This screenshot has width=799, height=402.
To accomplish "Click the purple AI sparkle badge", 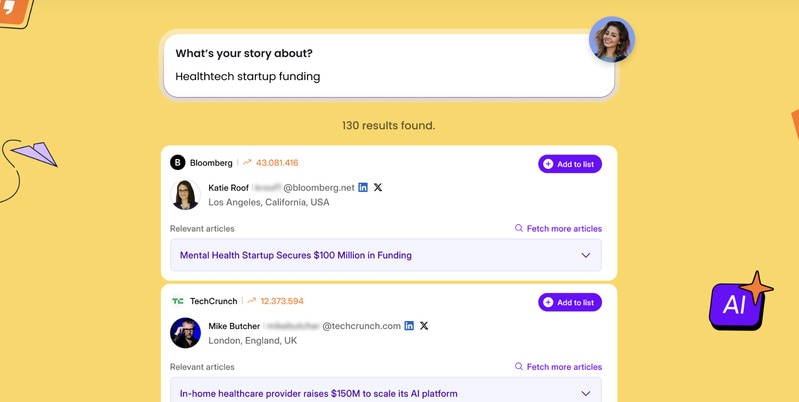I will [x=738, y=303].
